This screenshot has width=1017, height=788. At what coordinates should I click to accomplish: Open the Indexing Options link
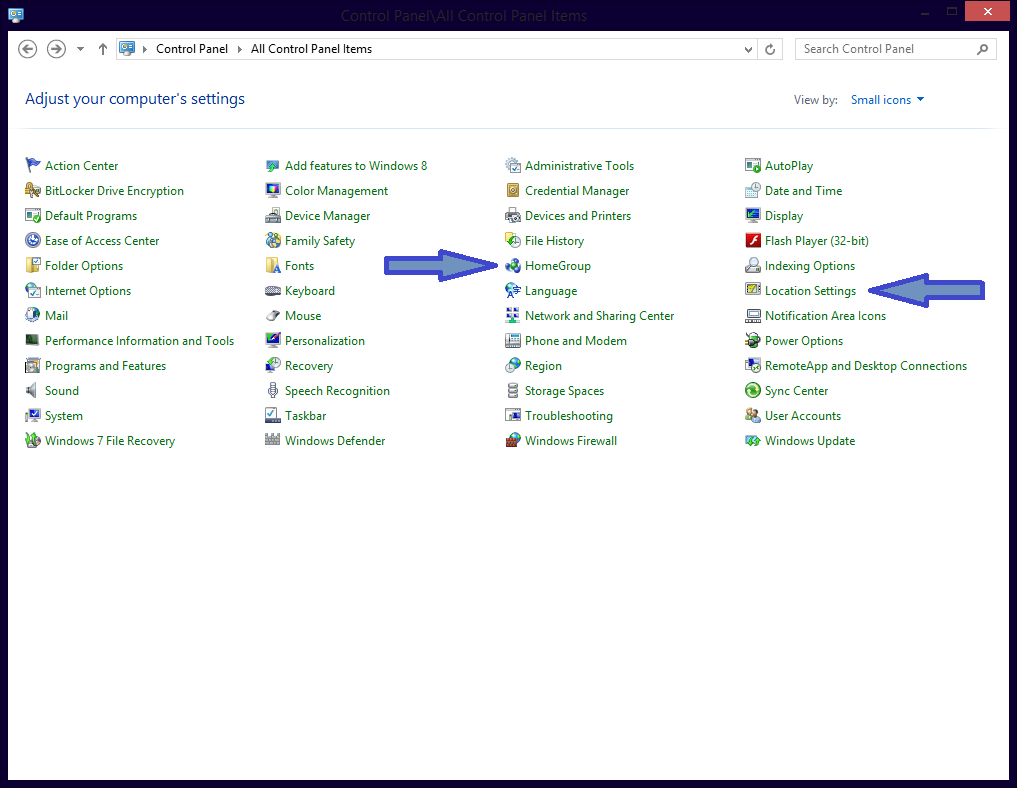809,265
